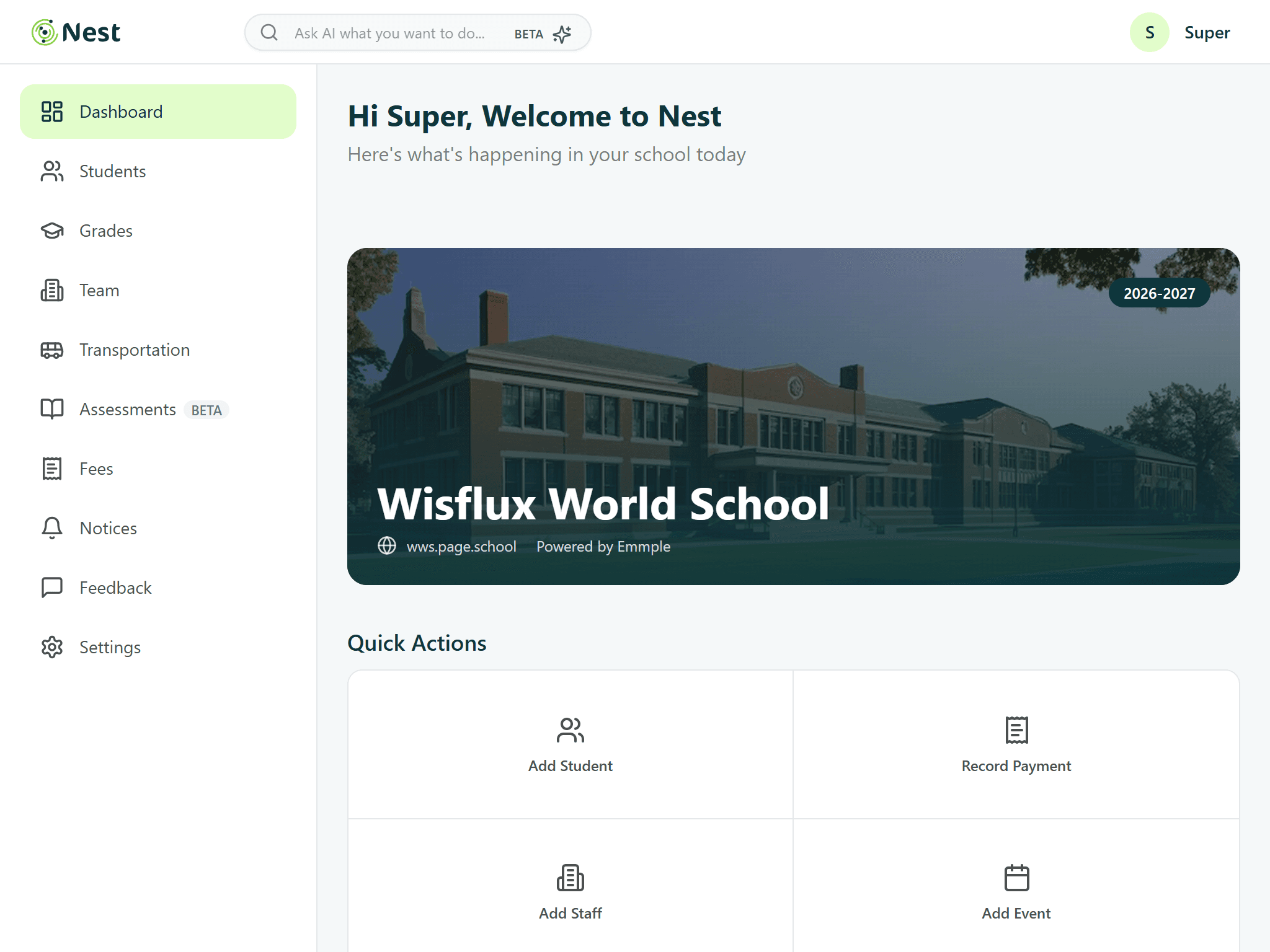Open the Grades menu entry

click(158, 231)
